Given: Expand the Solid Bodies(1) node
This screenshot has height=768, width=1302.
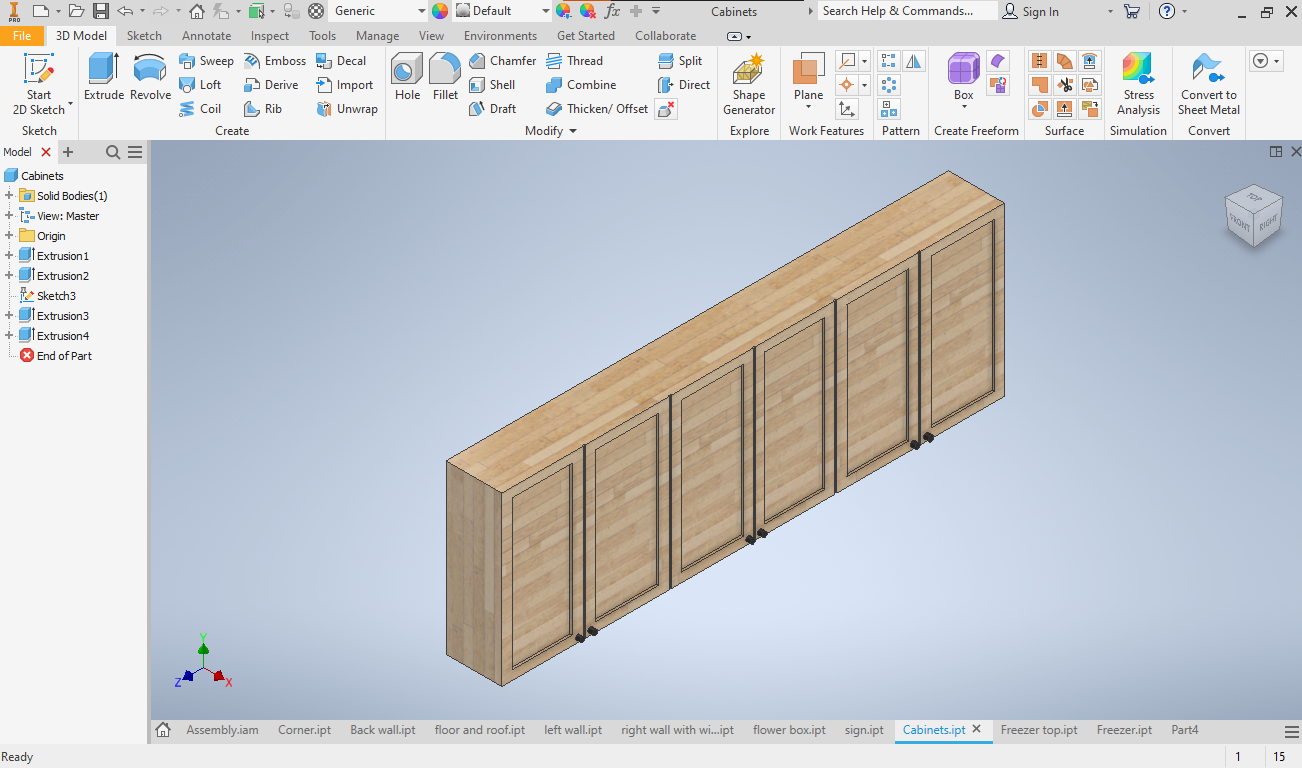Looking at the screenshot, I should pos(9,196).
